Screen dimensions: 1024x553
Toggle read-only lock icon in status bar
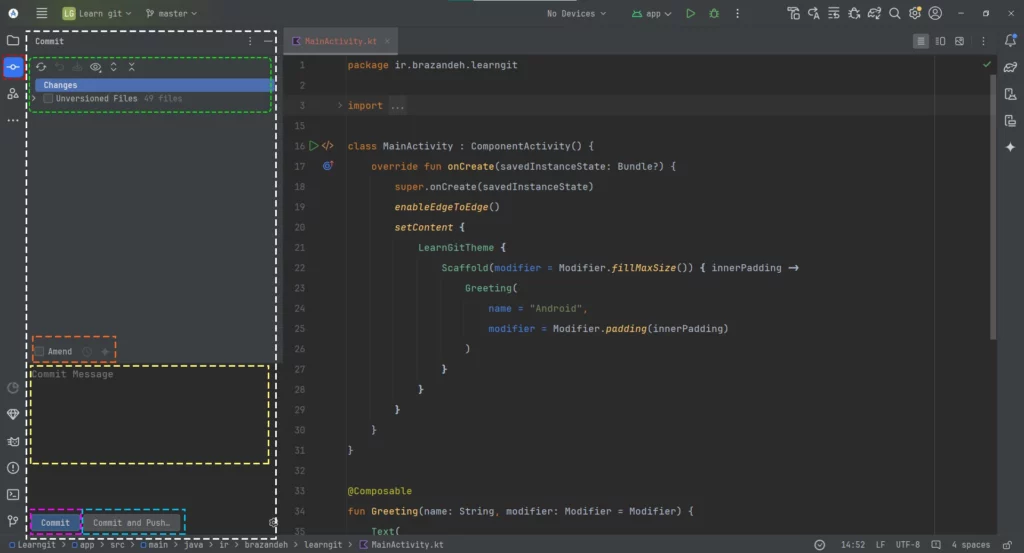(1008, 545)
